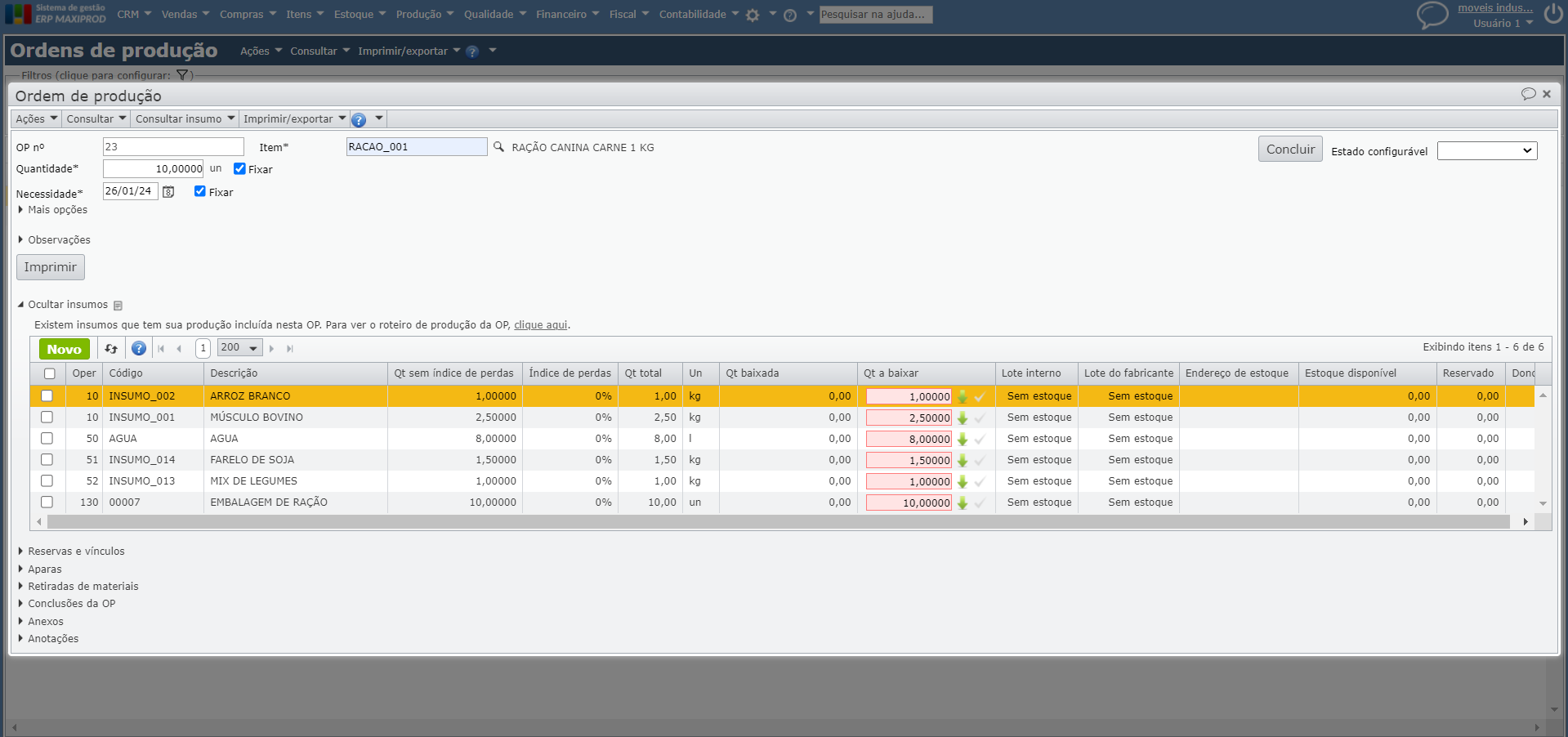Open the dialog's Imprimir/exportar menu
The height and width of the screenshot is (737, 1568).
[x=295, y=119]
